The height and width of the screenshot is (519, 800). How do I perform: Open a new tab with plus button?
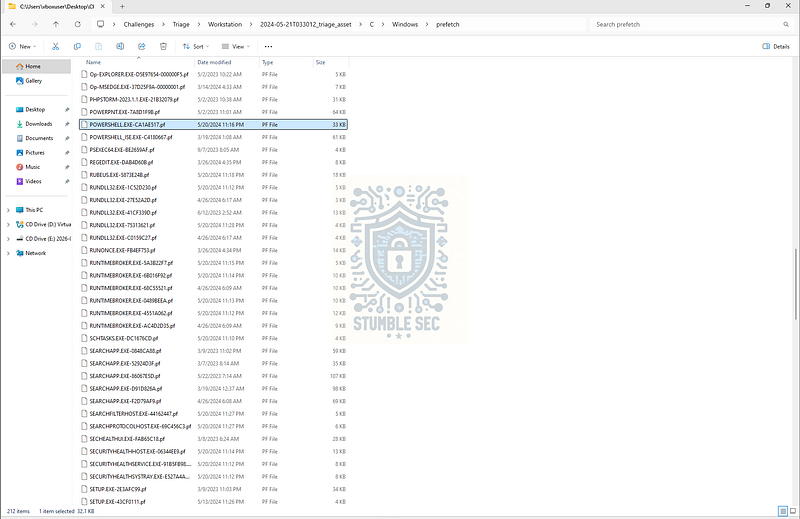coord(122,7)
